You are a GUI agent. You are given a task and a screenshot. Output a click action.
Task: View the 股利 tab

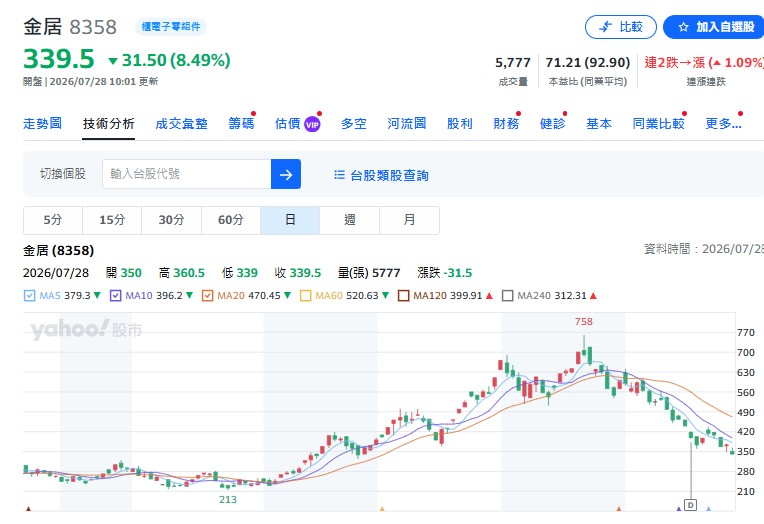click(459, 124)
